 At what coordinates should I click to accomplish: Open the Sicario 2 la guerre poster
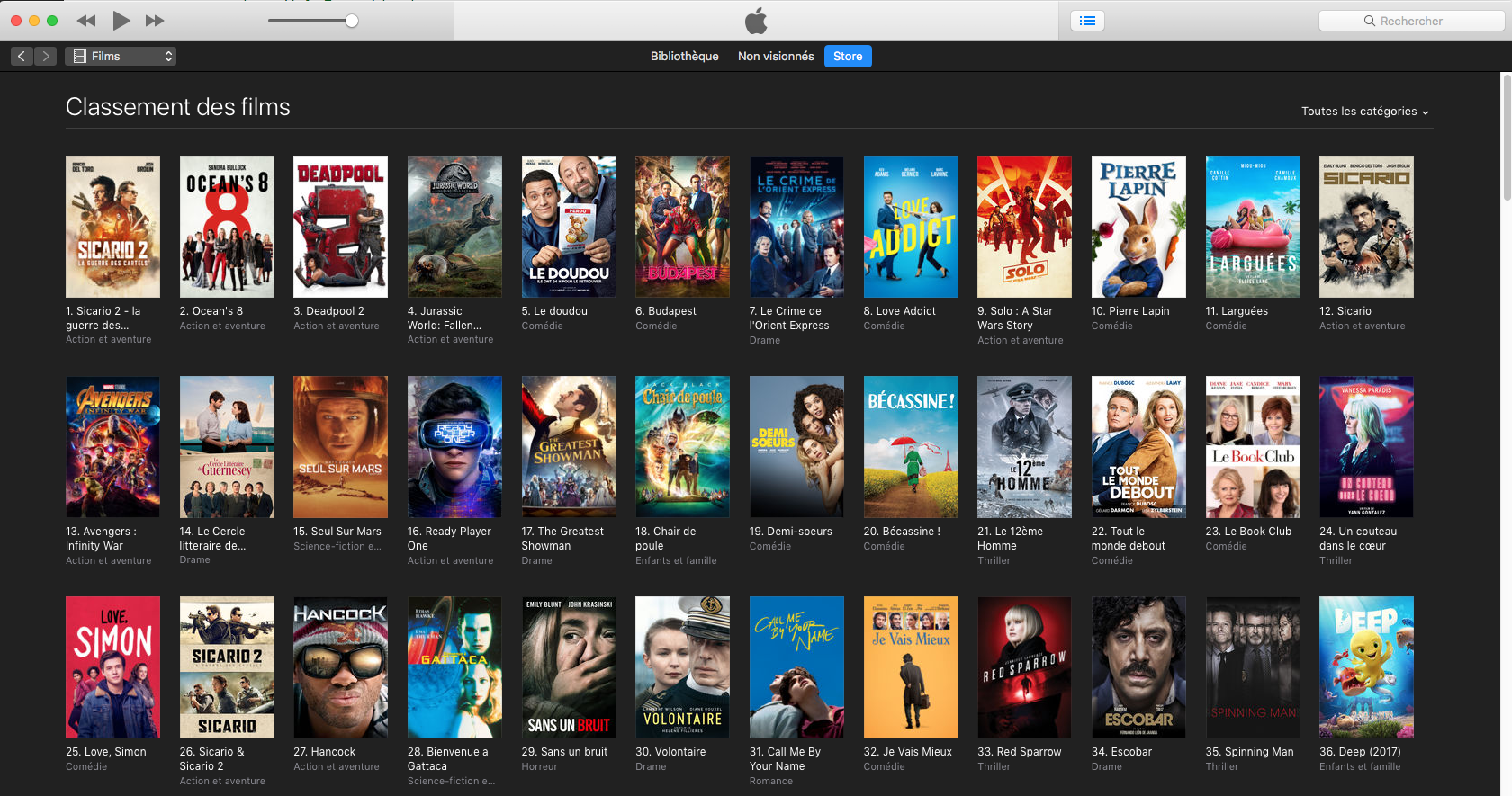(112, 227)
